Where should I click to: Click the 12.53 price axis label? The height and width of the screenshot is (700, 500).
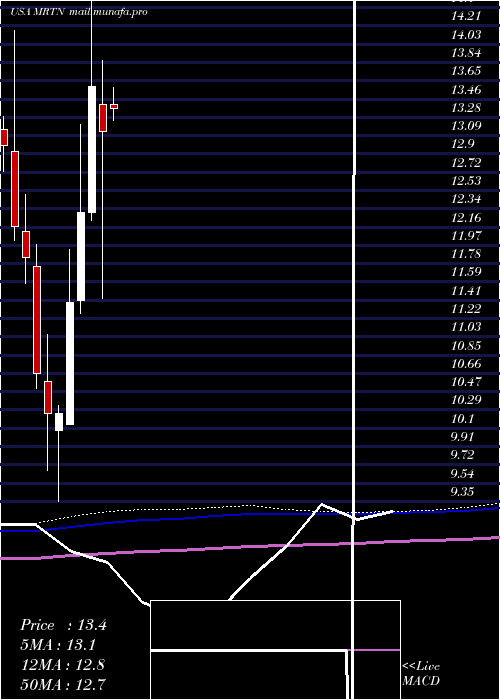466,180
